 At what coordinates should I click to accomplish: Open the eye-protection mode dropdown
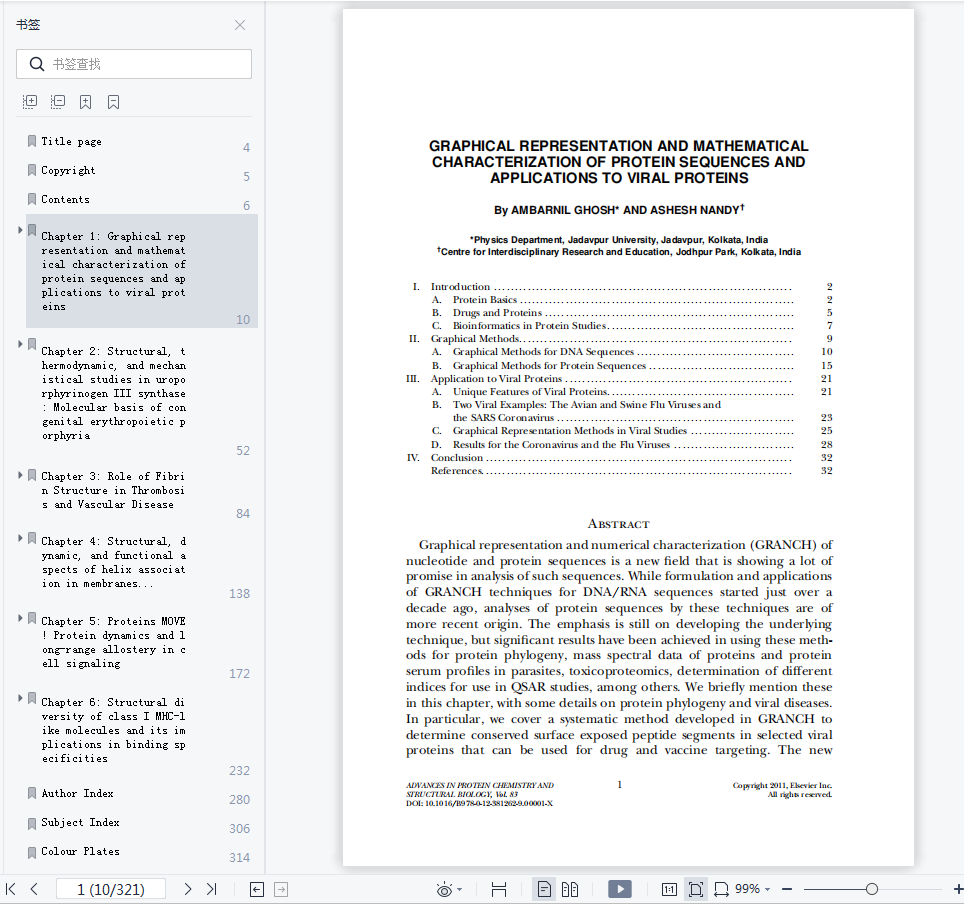click(460, 890)
